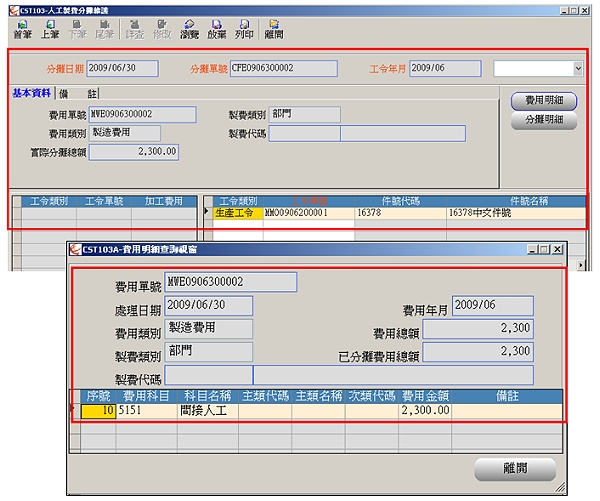Click the CST103A dialog title icon
The image size is (600, 501).
pos(75,250)
